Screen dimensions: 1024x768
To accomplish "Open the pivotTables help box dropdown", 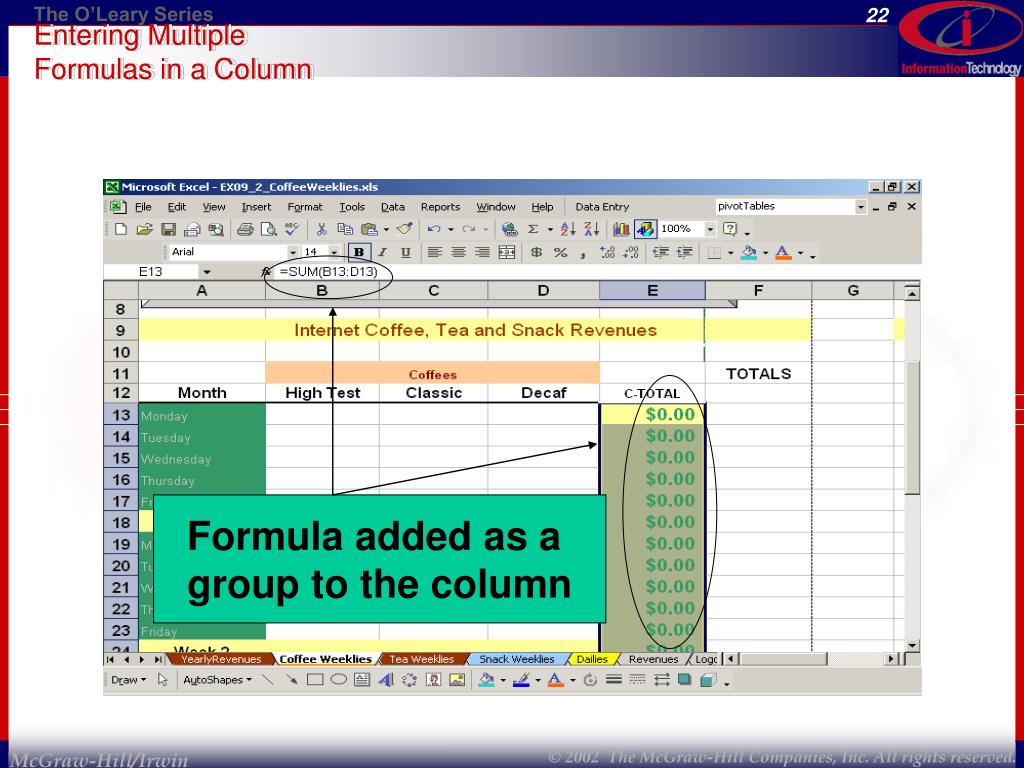I will 860,207.
